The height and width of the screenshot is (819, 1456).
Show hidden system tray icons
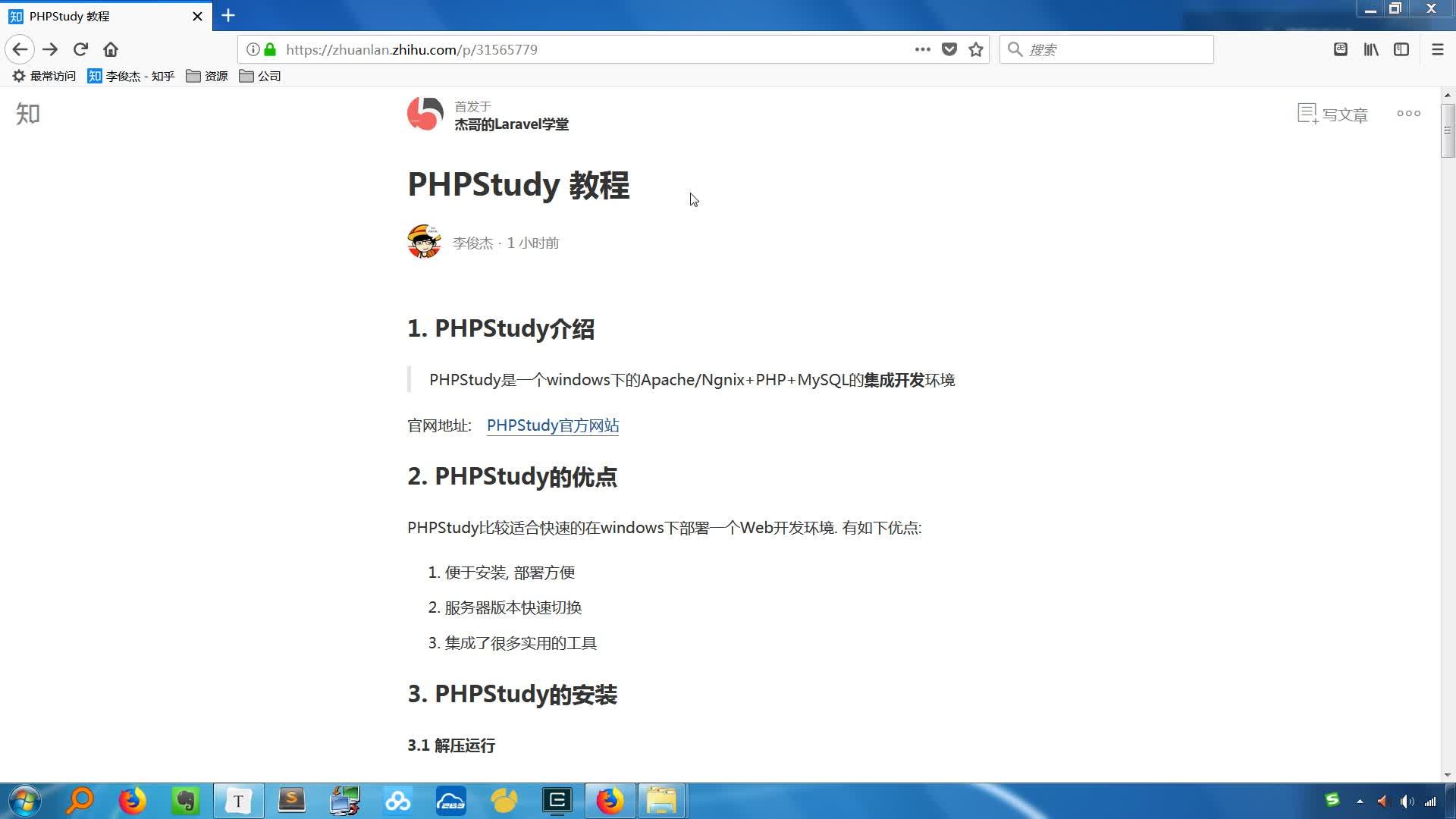click(1360, 801)
